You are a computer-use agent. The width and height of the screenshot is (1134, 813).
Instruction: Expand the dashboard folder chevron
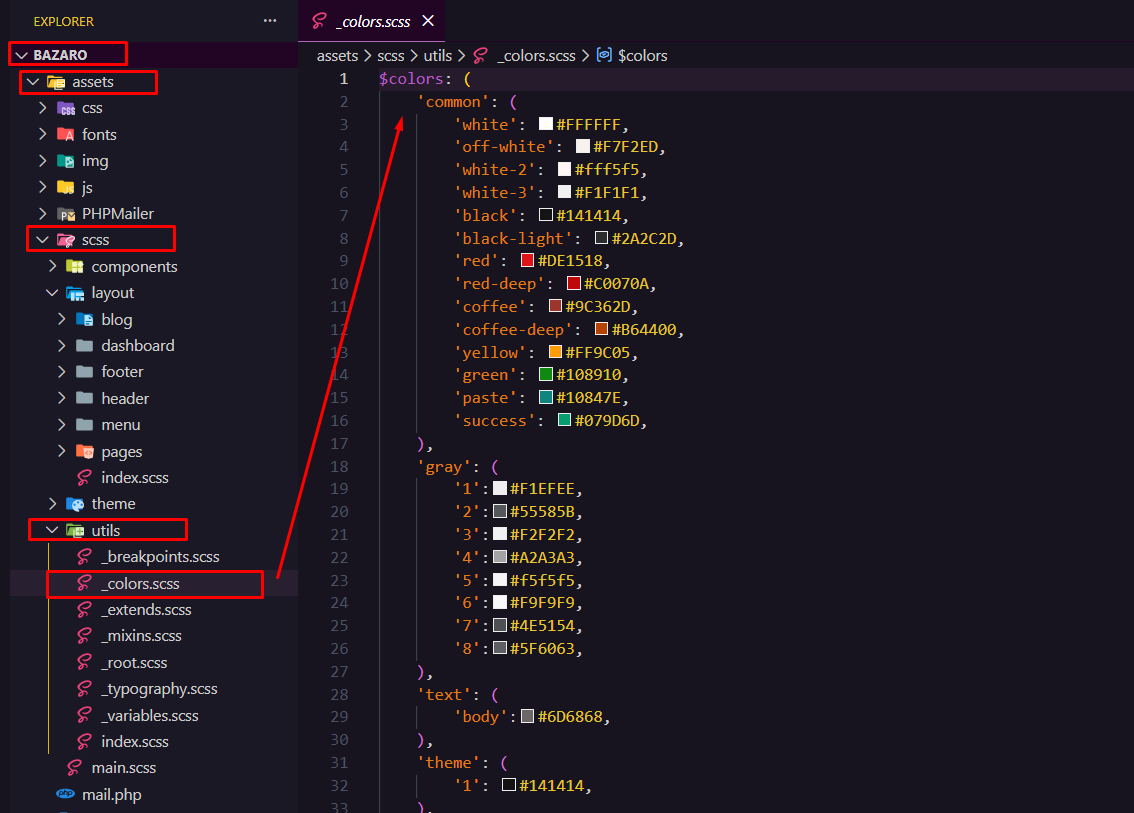click(62, 346)
